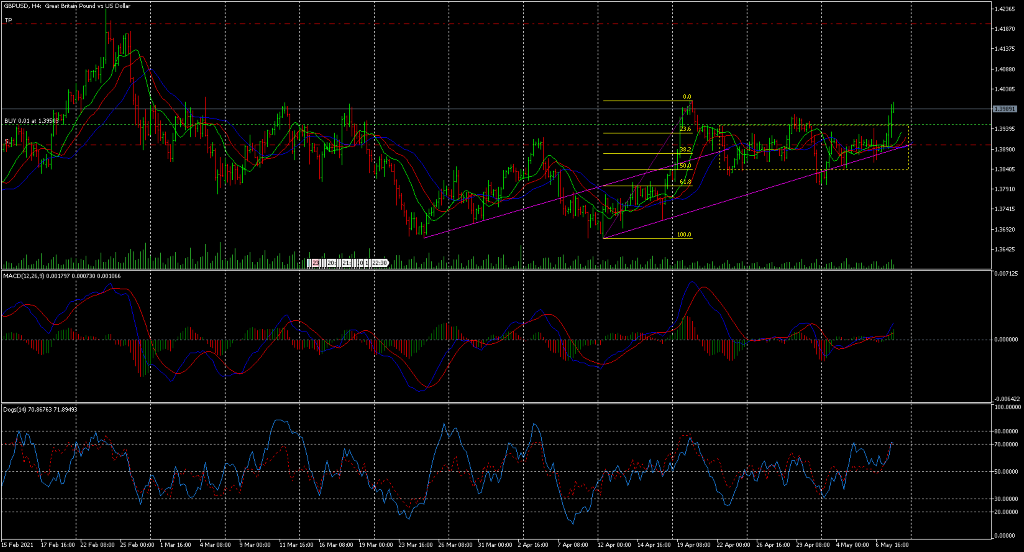This screenshot has height=552, width=1024.
Task: Select the Fibonacci 23.6 level label
Action: click(x=685, y=129)
